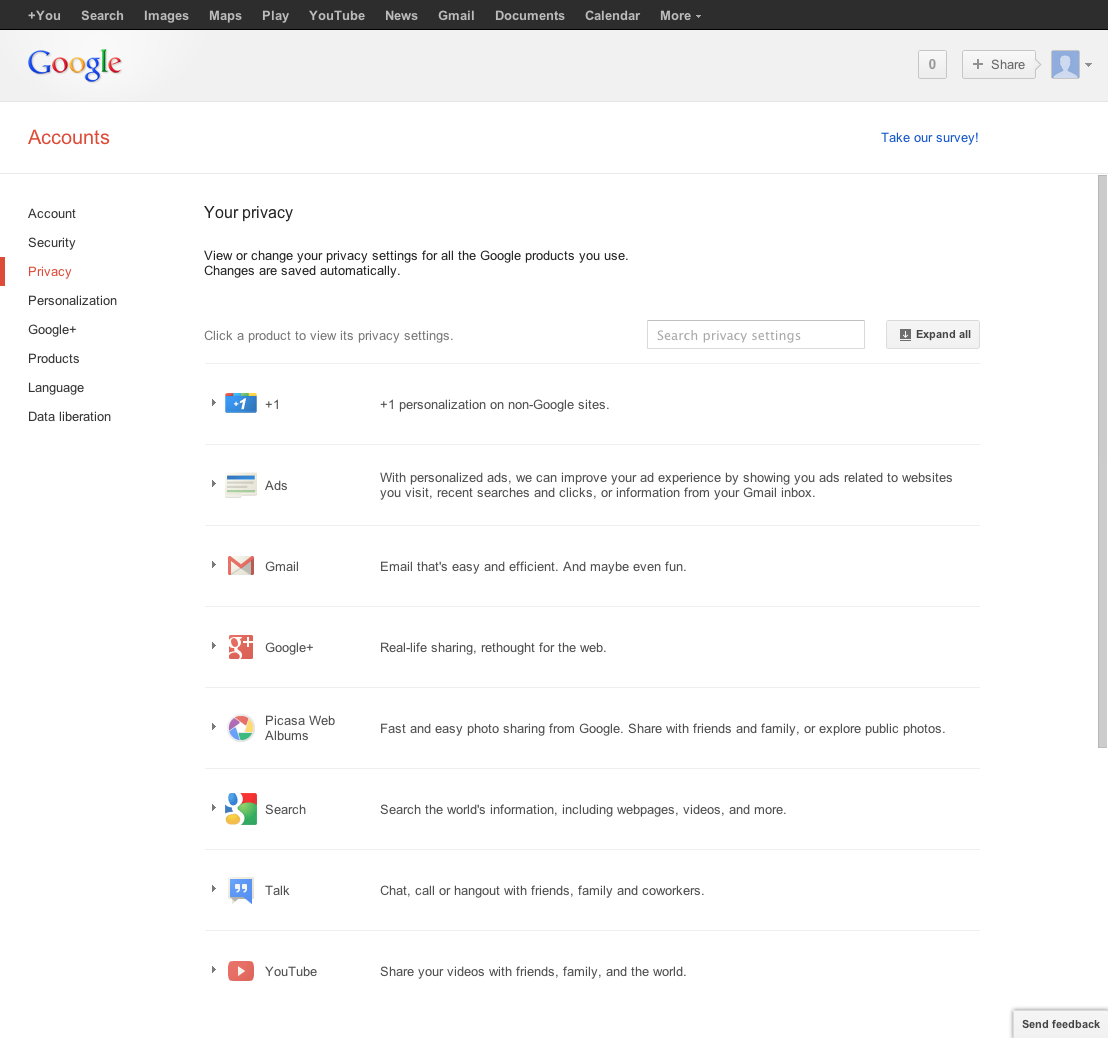Expand the +1 privacy row
1108x1038 pixels.
[x=213, y=403]
